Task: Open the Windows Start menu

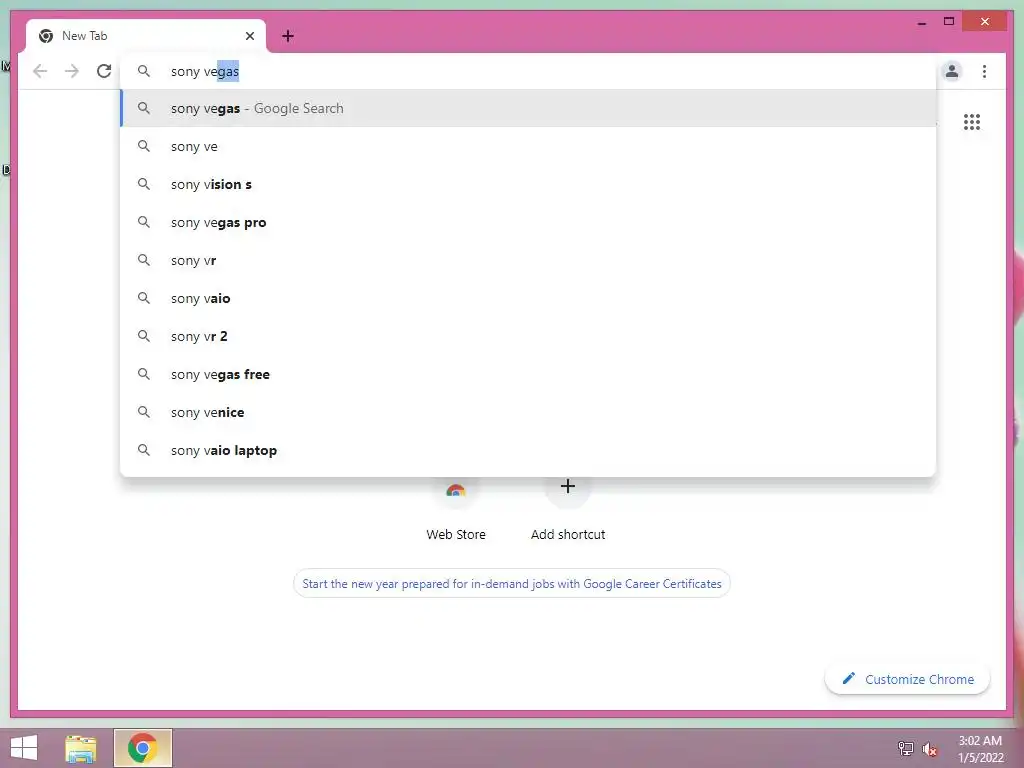Action: pos(24,748)
